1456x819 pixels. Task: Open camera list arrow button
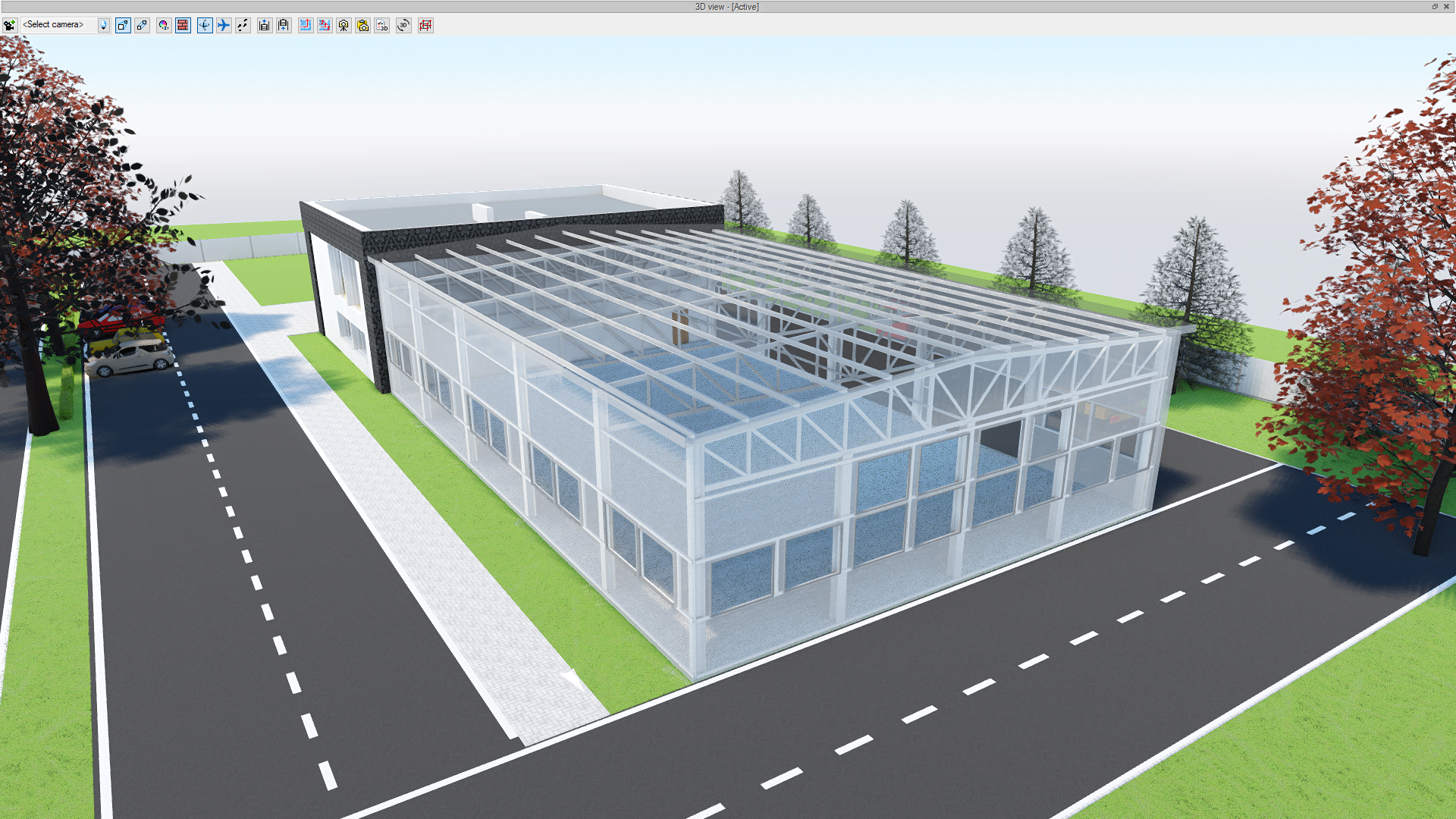(x=104, y=25)
